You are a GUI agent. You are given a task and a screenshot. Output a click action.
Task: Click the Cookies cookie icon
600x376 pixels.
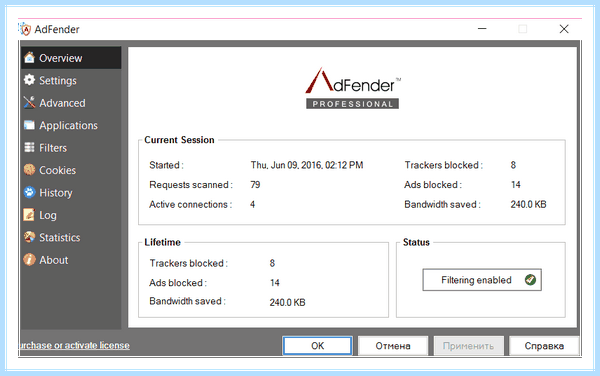(29, 169)
